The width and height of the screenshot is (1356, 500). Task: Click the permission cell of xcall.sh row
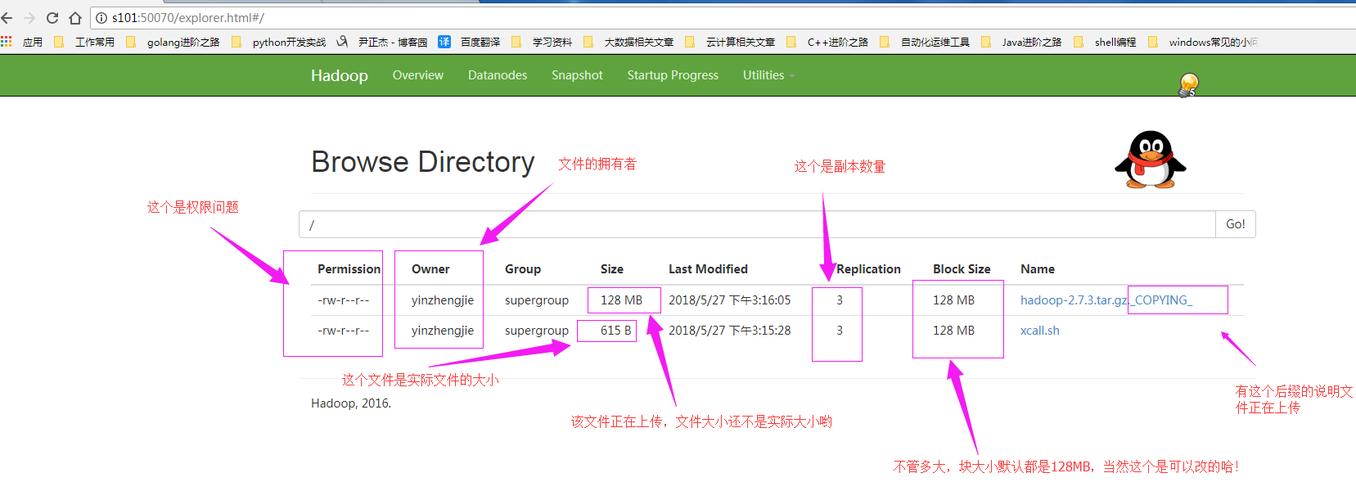coord(344,330)
